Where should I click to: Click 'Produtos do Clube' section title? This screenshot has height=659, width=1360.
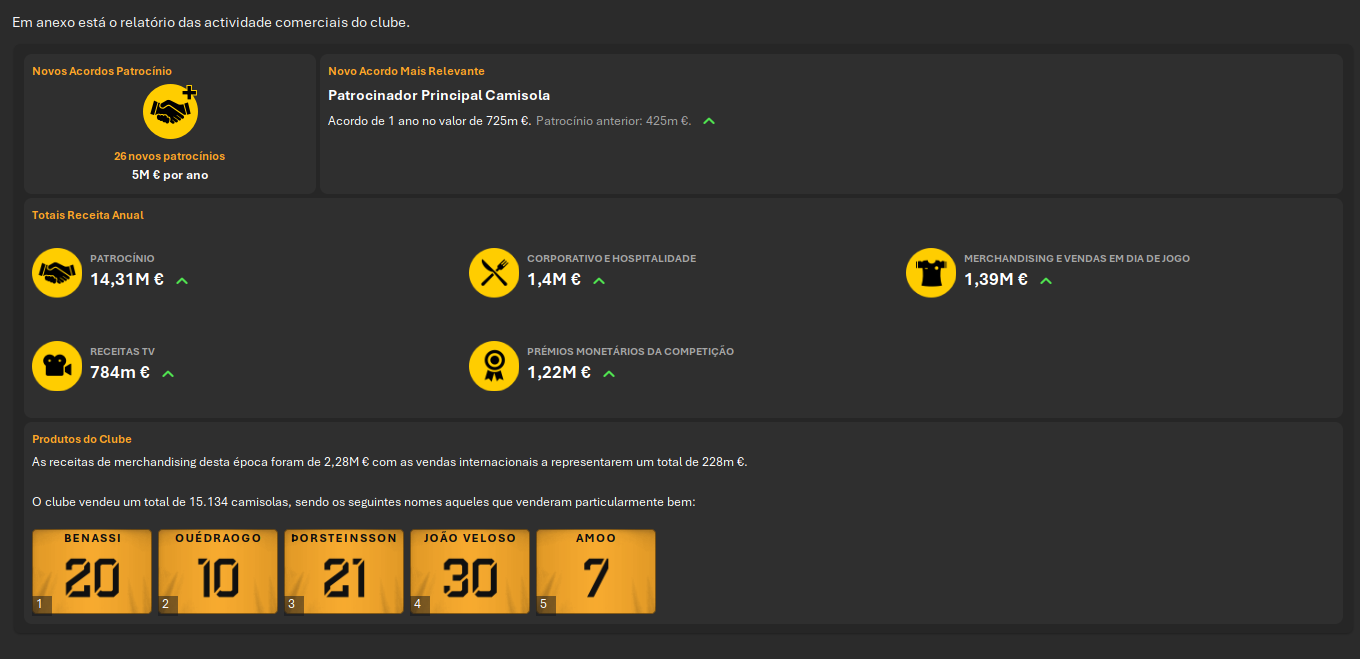click(82, 439)
